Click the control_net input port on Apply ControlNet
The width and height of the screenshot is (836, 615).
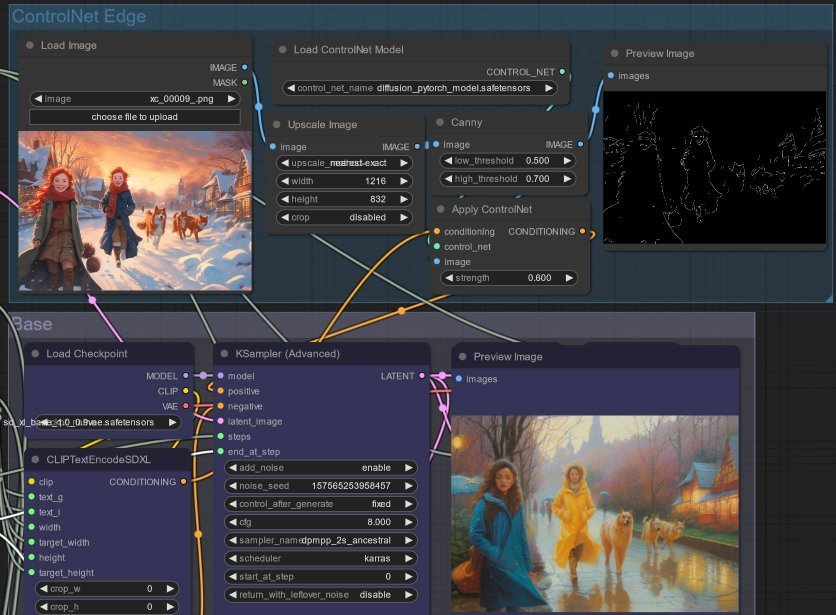437,246
